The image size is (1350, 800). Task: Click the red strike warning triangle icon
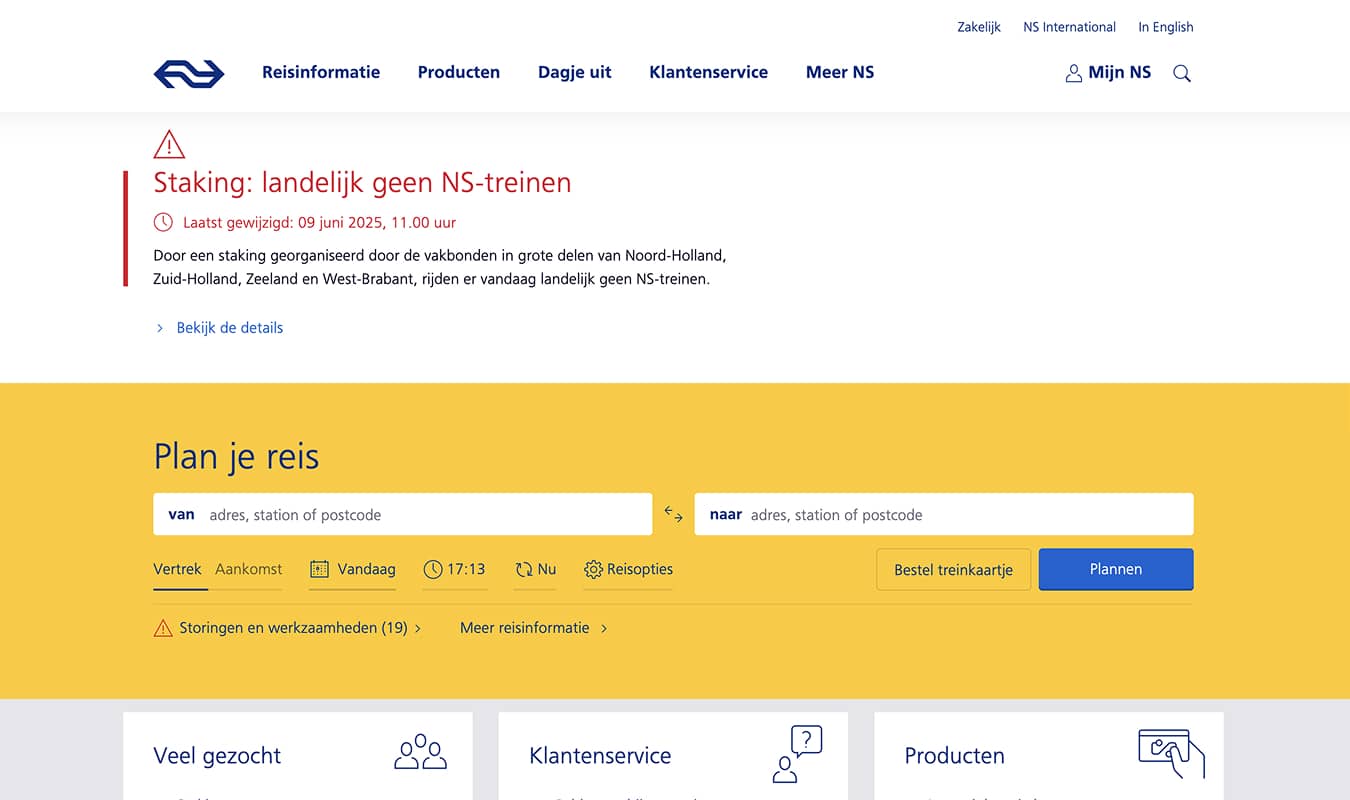click(169, 145)
